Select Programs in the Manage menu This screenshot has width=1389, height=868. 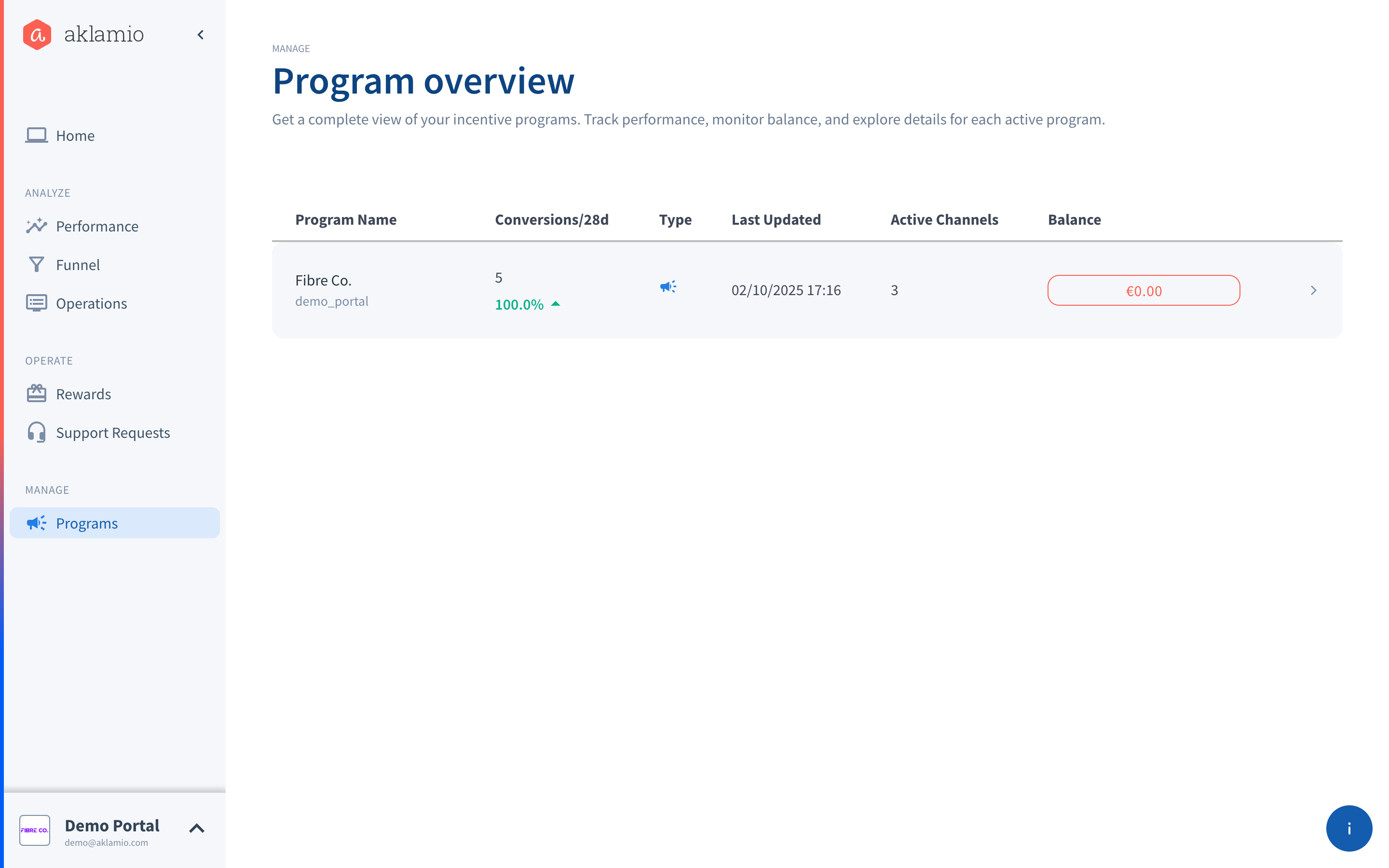tap(87, 523)
